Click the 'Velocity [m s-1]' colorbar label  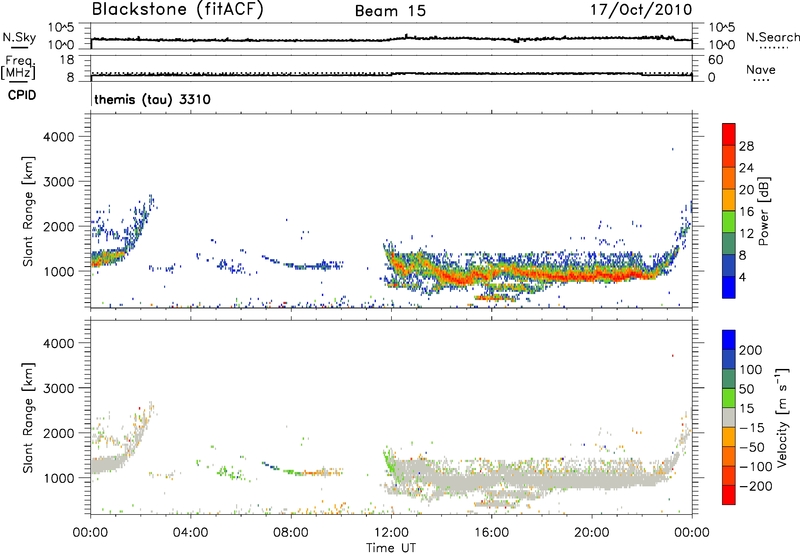782,417
